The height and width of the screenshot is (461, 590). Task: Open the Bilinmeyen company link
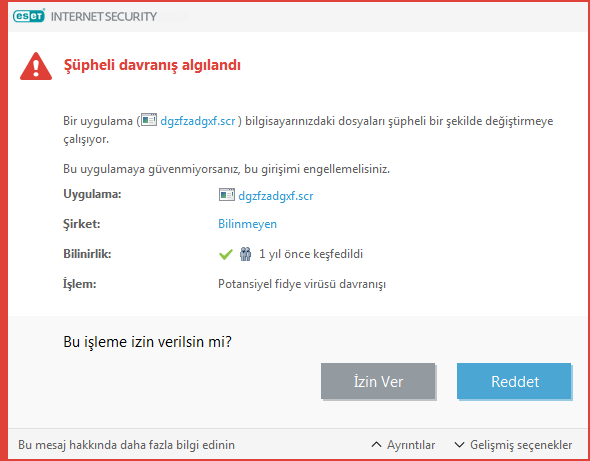pyautogui.click(x=248, y=224)
